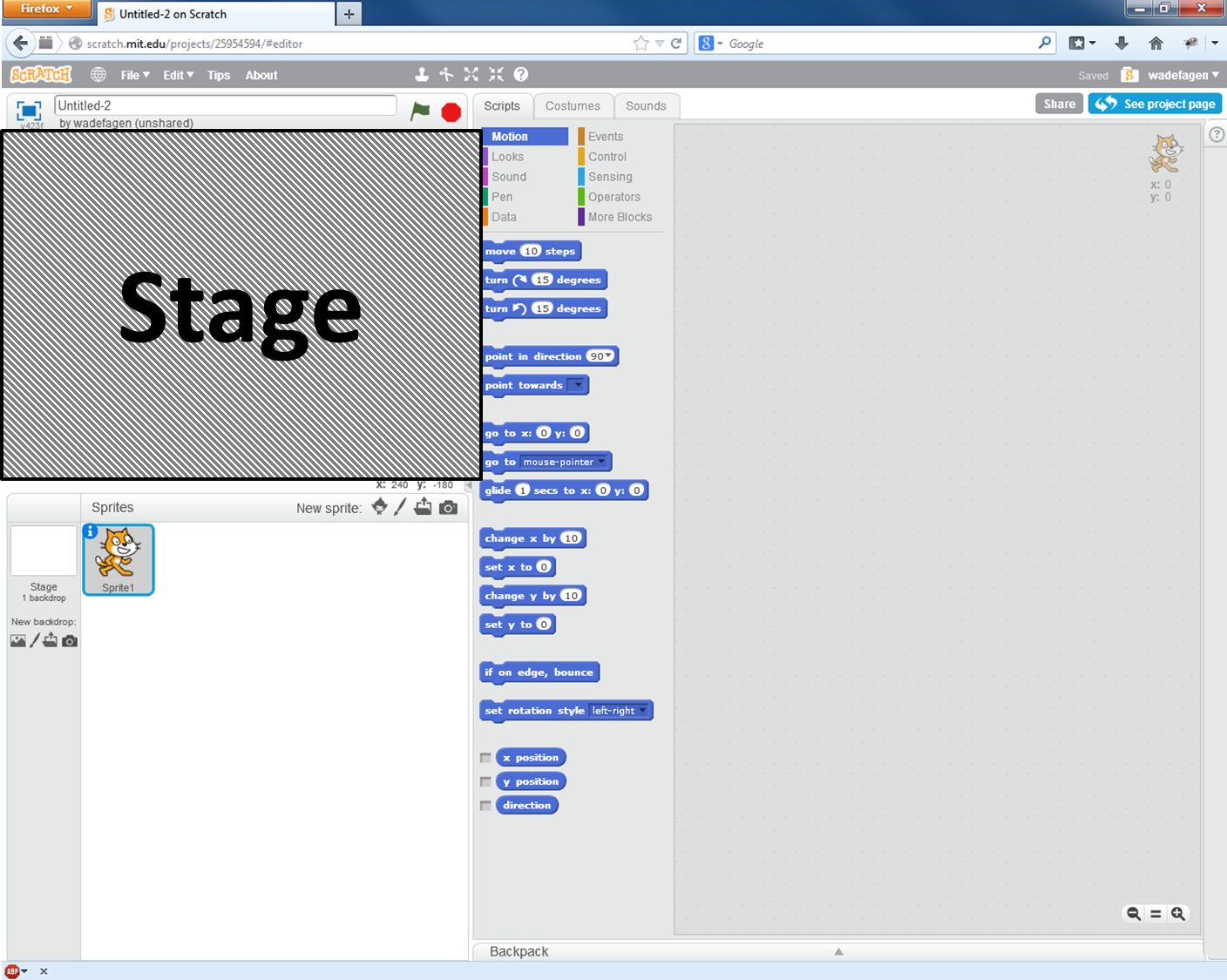Choose new sprite from library icon

[x=379, y=507]
